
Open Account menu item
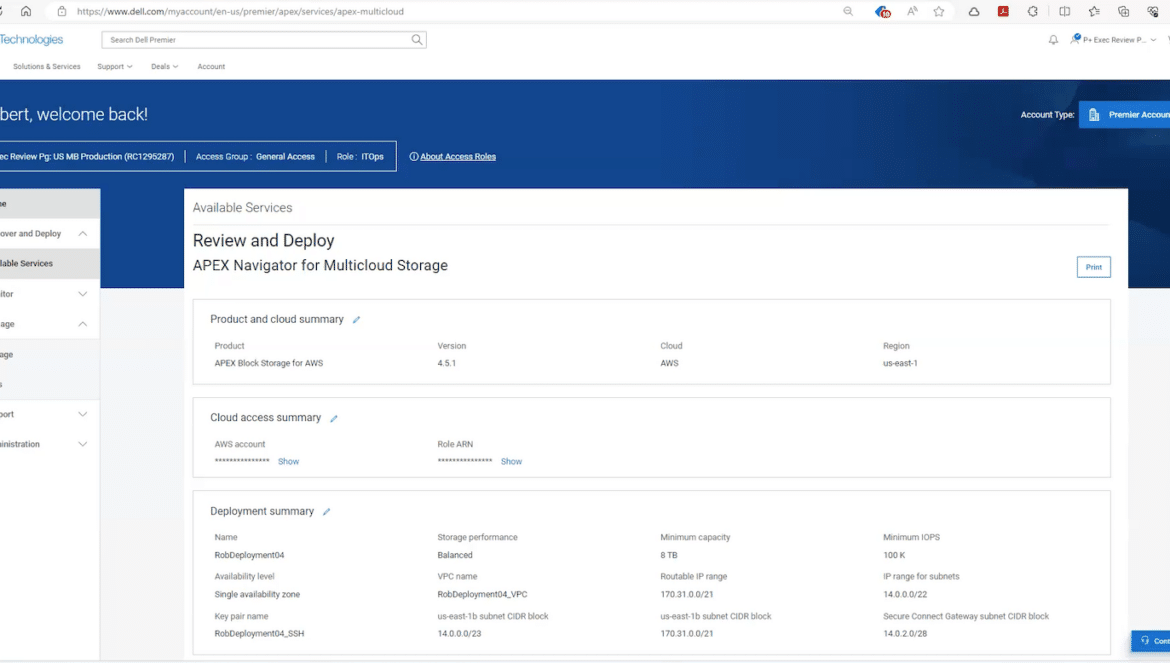pos(211,66)
